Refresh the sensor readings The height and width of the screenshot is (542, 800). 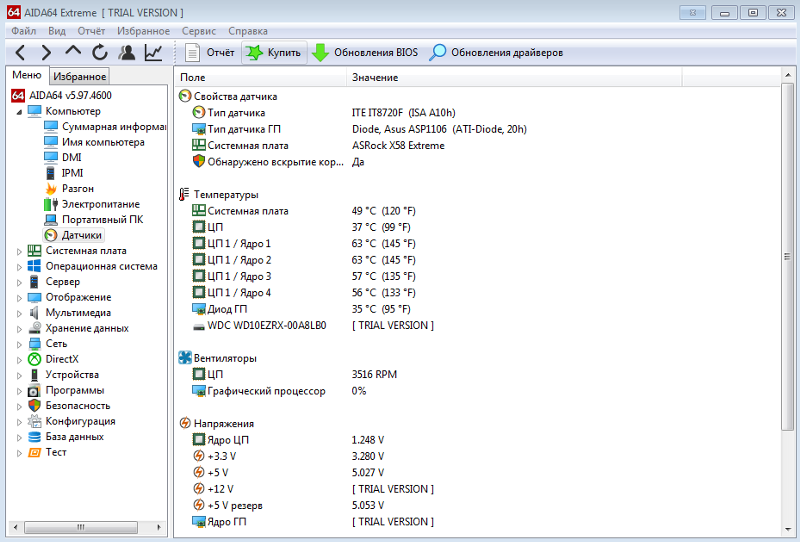99,52
